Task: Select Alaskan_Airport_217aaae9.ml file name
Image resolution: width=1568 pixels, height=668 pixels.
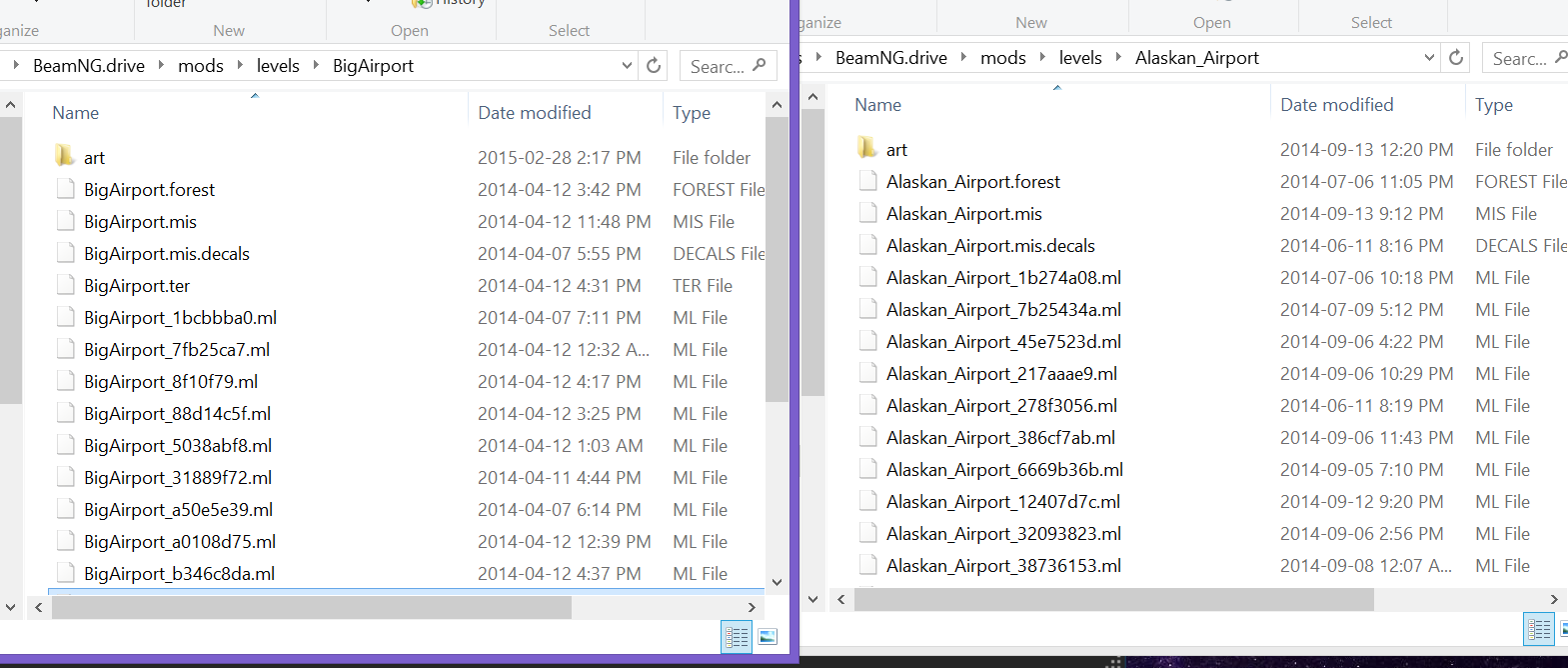Action: click(1002, 374)
